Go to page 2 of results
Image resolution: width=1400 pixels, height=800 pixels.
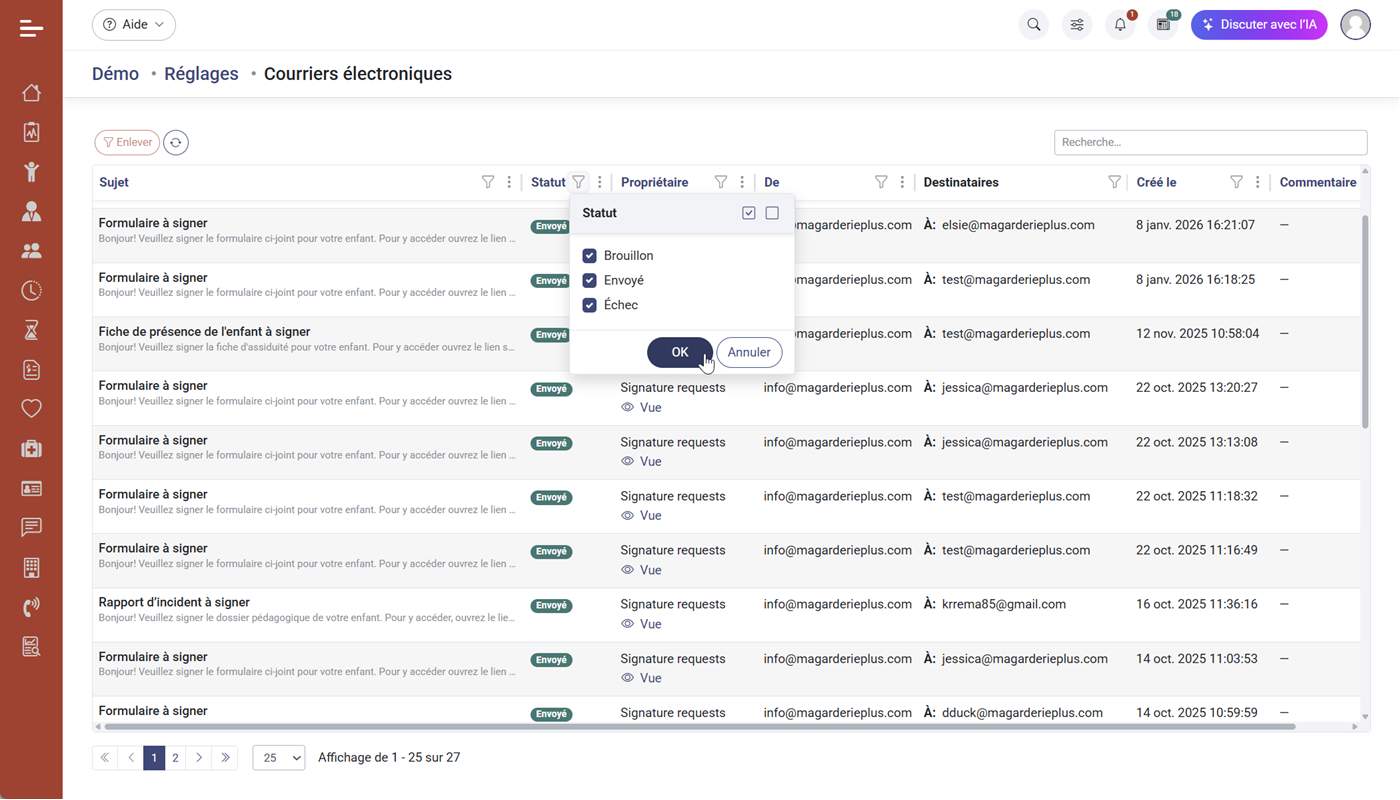pyautogui.click(x=175, y=758)
